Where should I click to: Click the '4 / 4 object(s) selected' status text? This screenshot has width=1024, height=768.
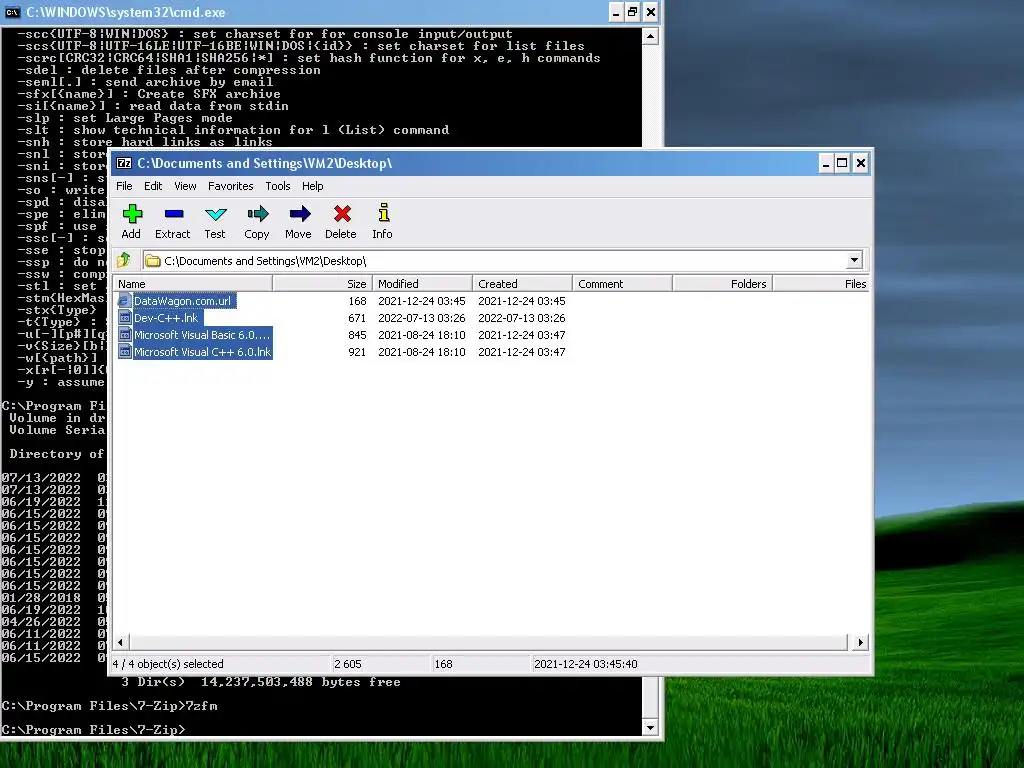(168, 664)
